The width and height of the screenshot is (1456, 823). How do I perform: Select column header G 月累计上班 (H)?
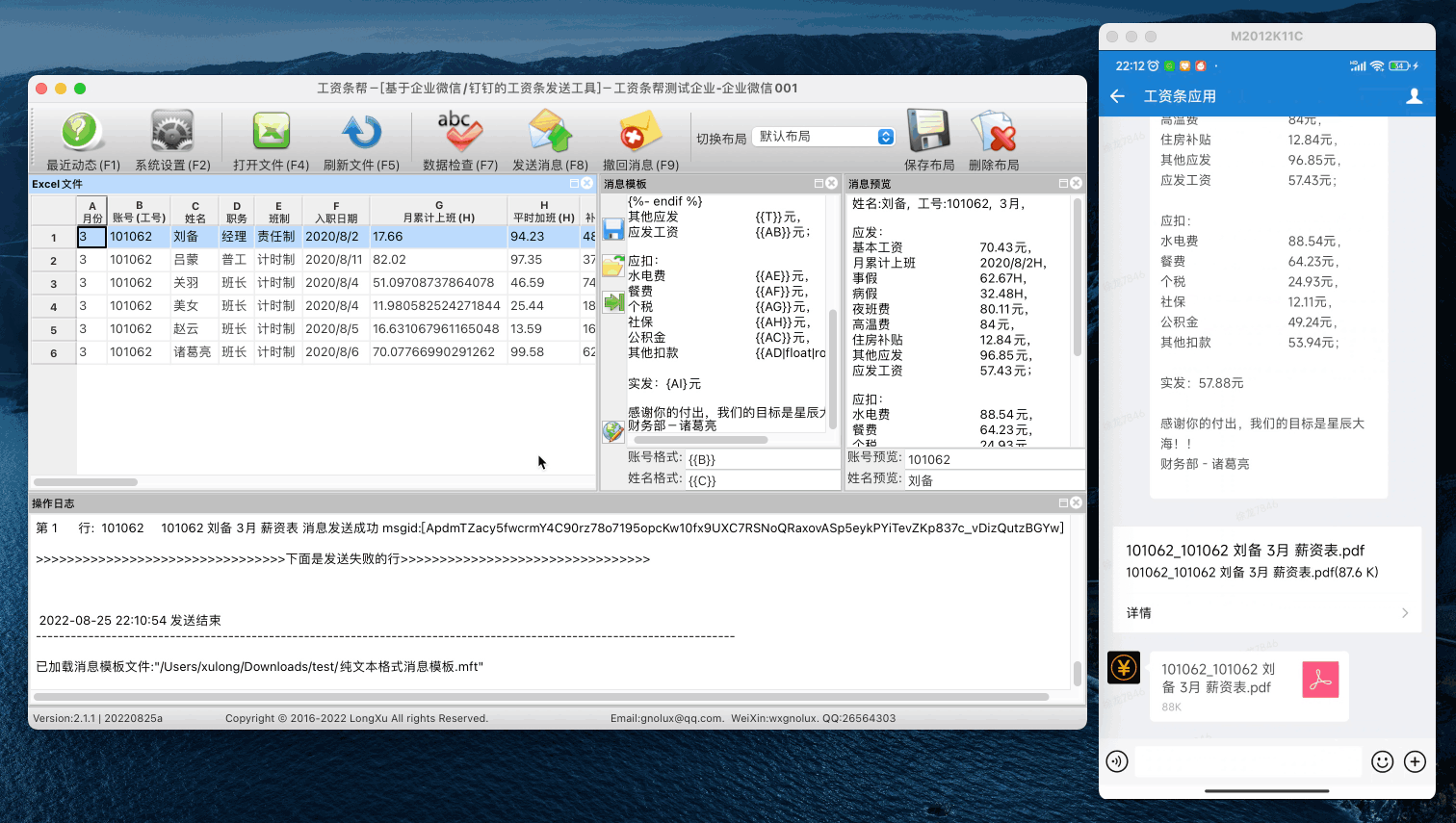[x=439, y=211]
